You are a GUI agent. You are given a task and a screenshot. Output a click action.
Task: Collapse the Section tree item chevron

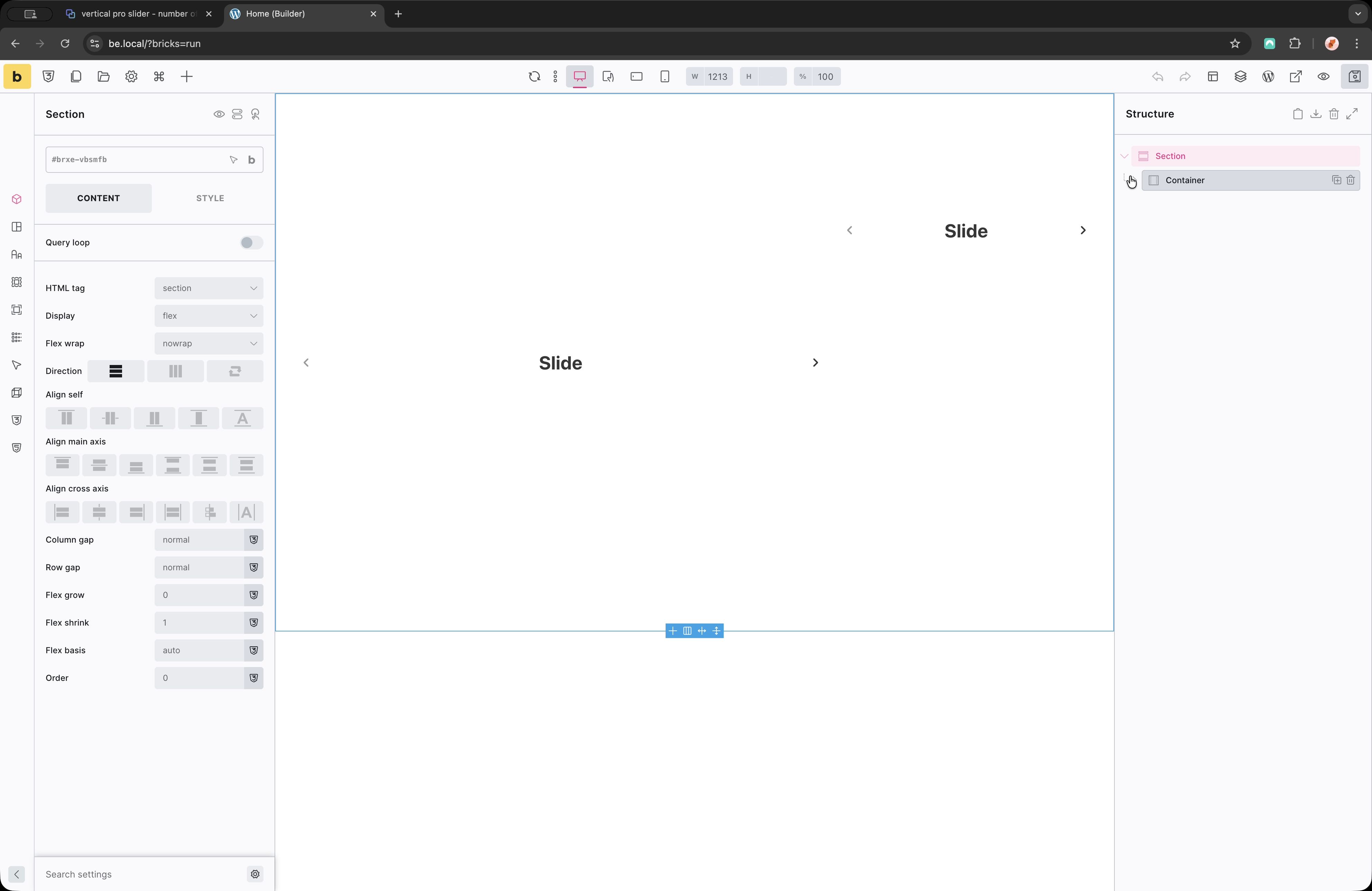coord(1123,156)
